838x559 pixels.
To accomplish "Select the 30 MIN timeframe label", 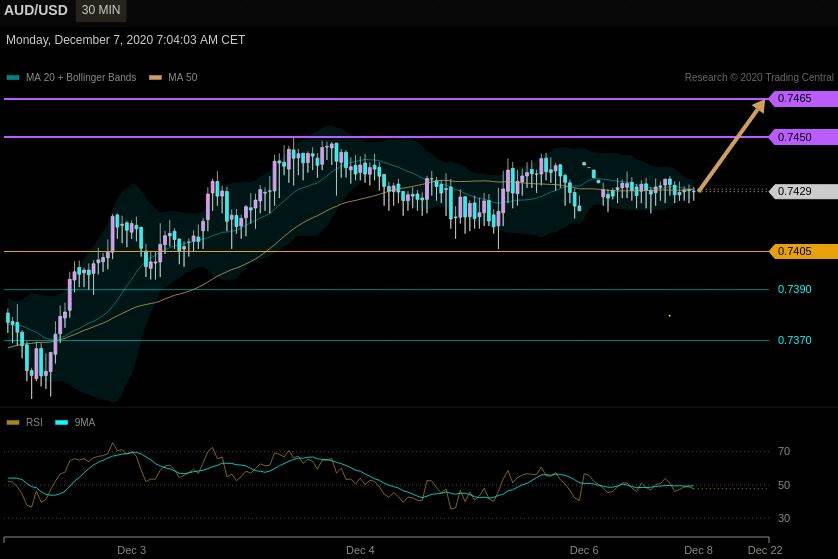I will point(101,10).
